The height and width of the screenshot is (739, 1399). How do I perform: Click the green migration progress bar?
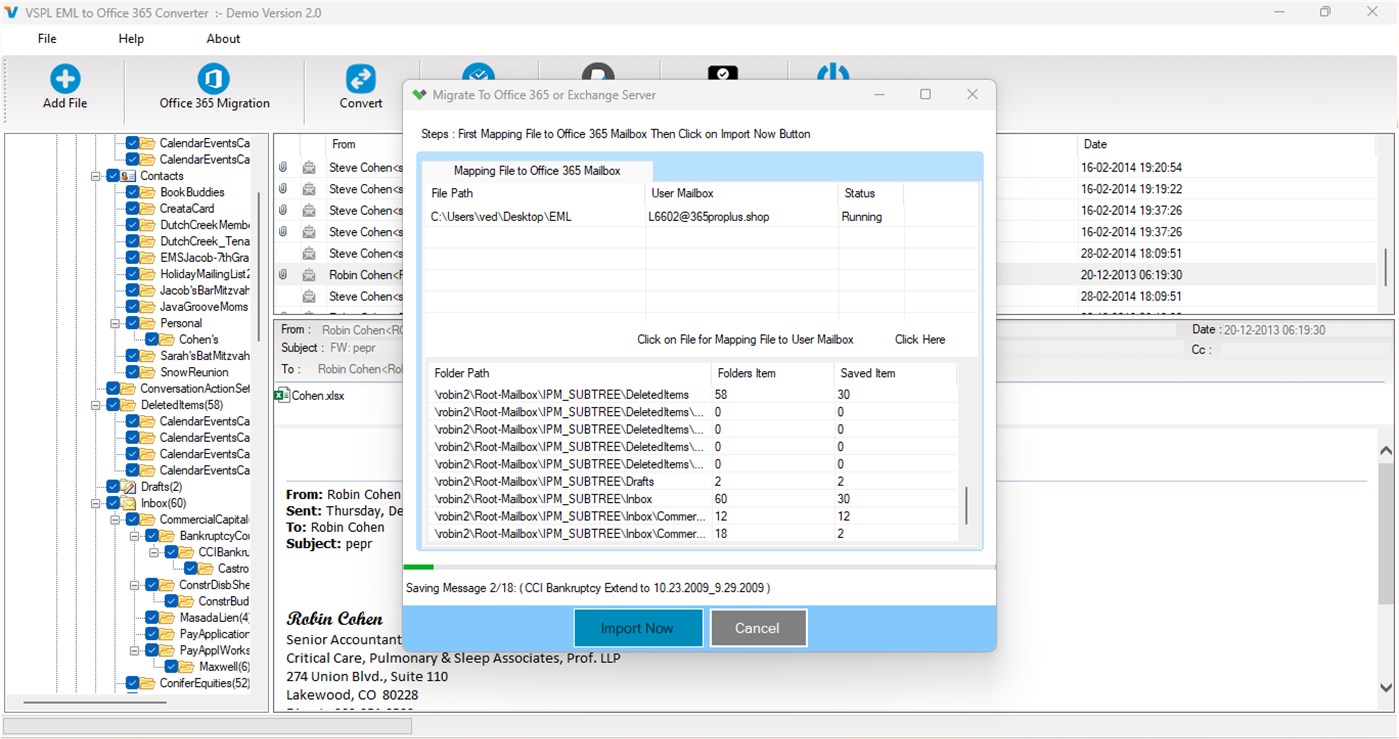[418, 565]
